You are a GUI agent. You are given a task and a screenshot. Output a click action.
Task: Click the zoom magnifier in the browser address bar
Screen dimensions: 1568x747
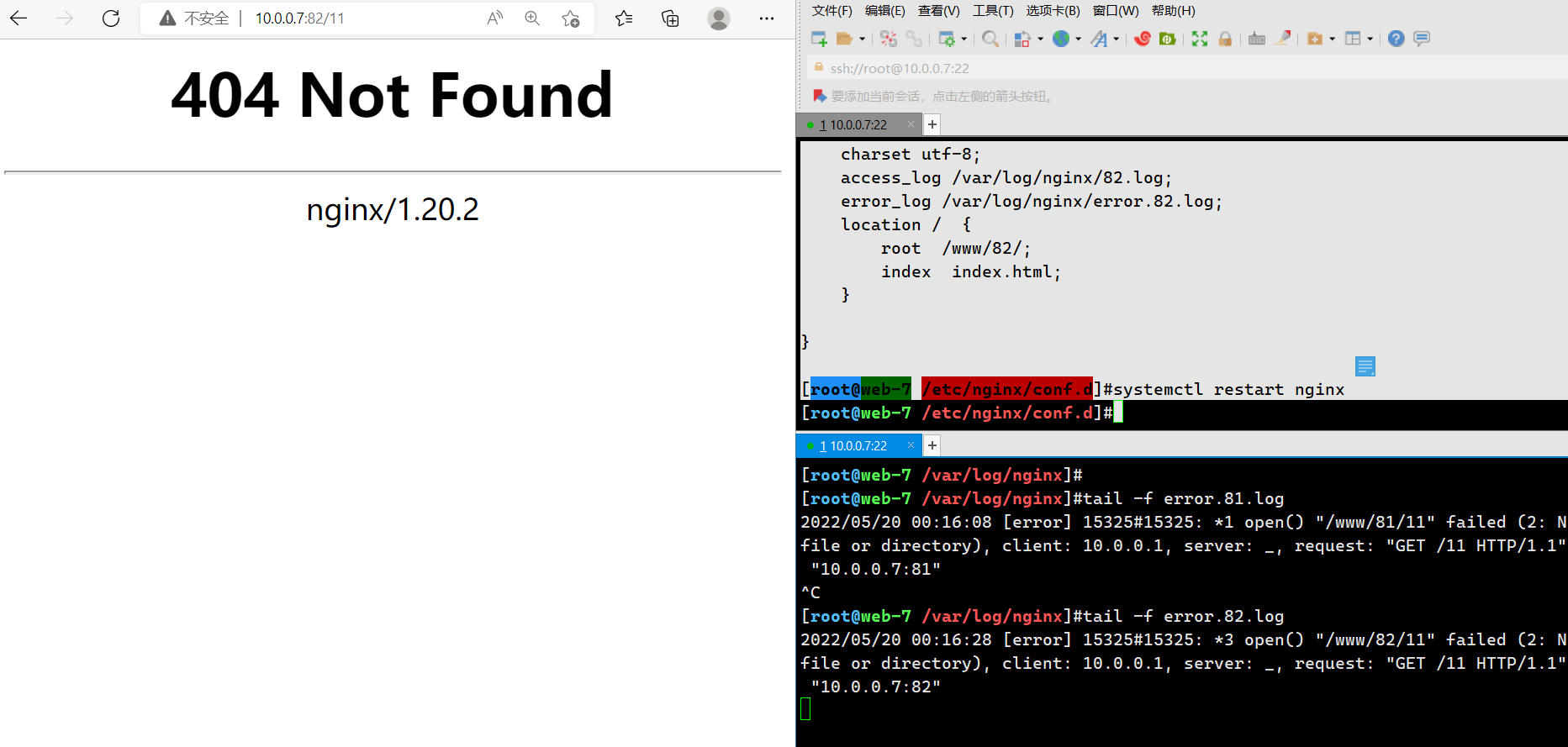click(x=532, y=18)
